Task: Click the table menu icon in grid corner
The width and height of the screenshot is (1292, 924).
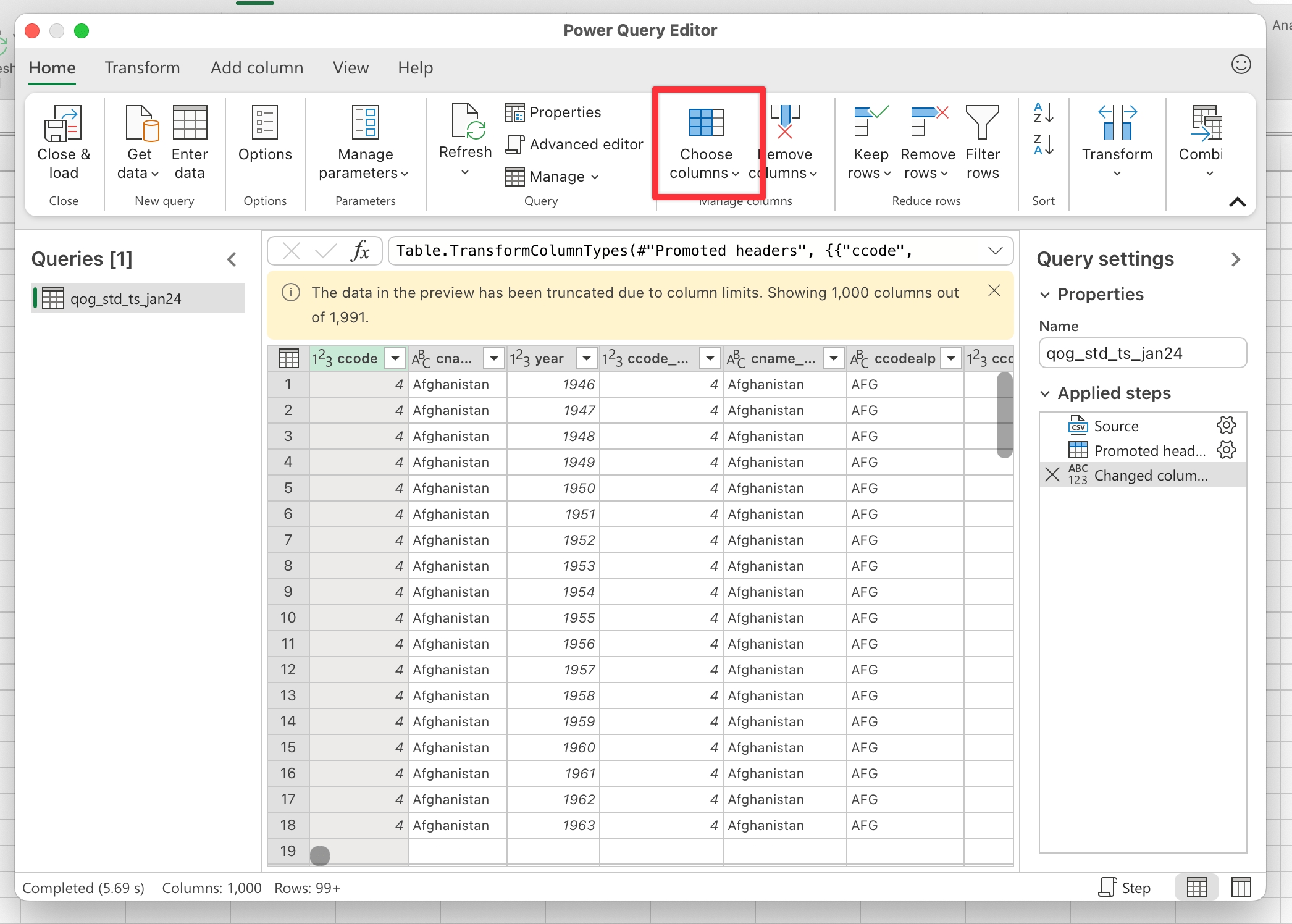Action: [x=288, y=358]
